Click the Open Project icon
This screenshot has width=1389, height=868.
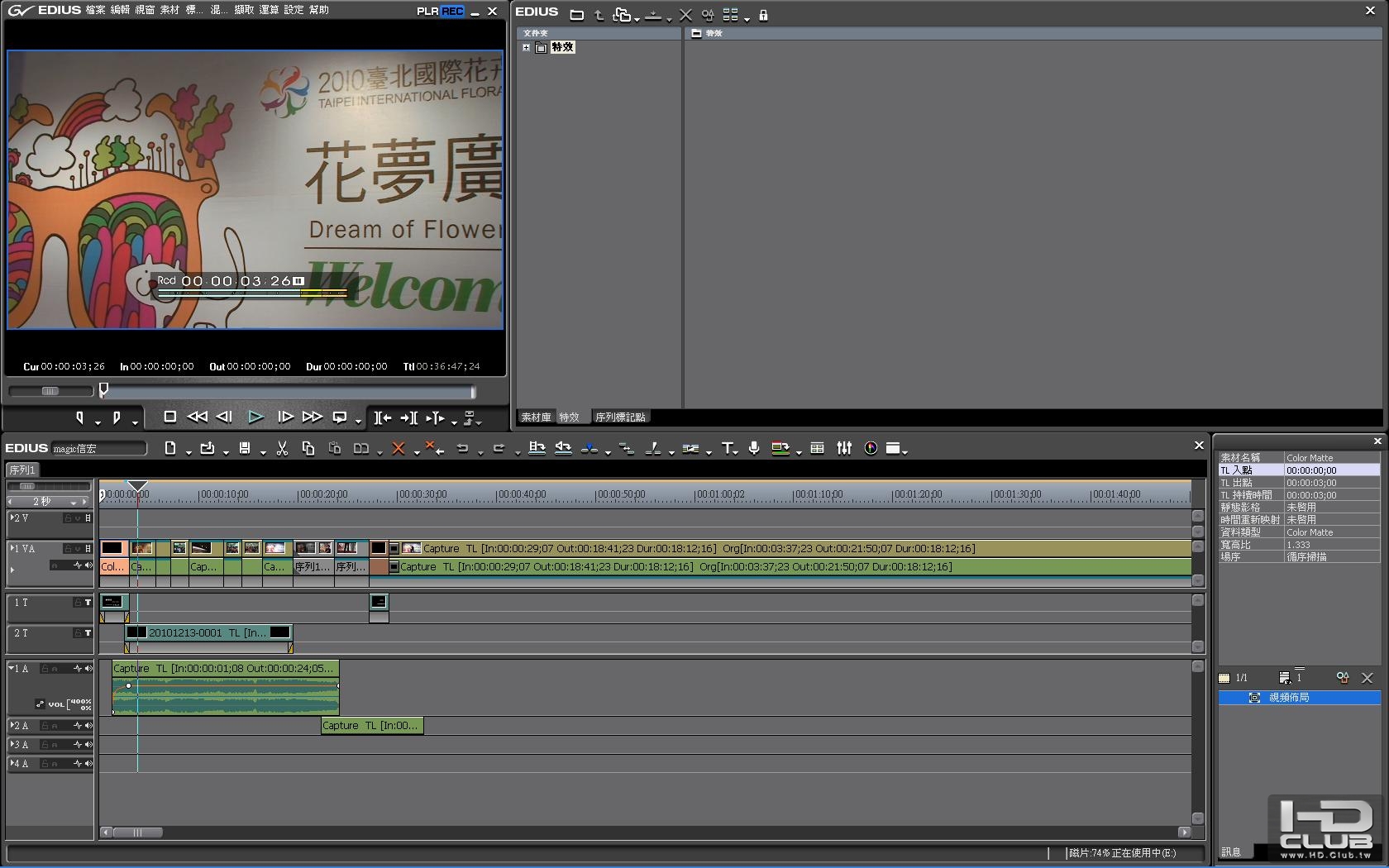(207, 448)
